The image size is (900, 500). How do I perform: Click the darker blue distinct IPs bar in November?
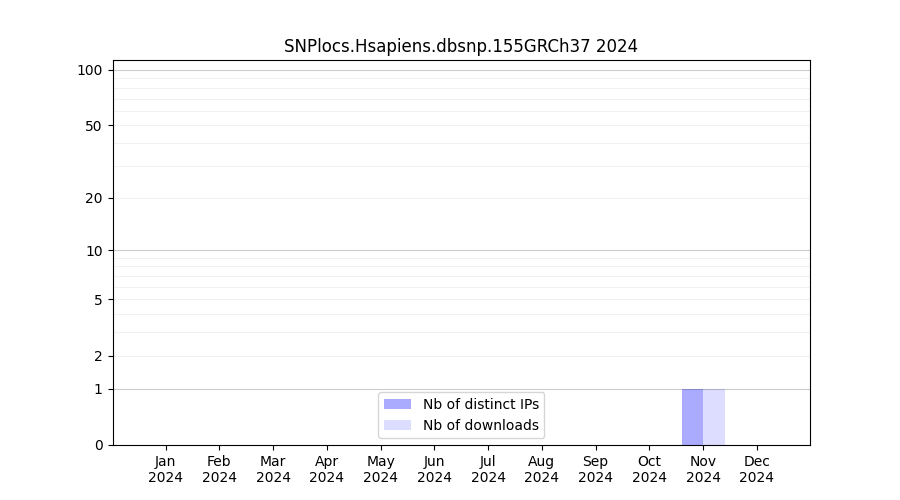tap(692, 417)
